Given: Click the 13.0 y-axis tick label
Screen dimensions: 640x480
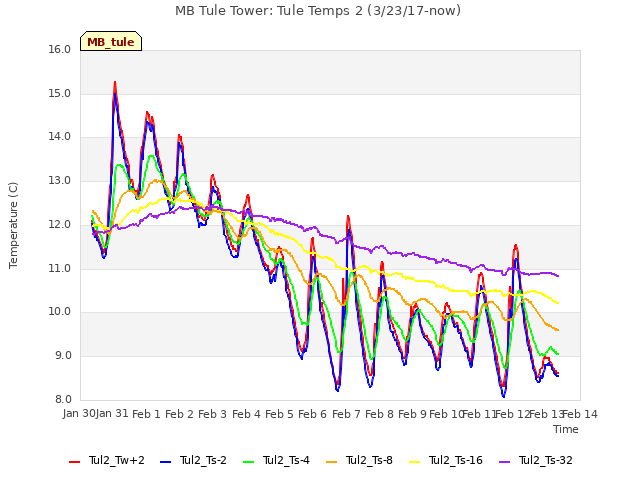Looking at the screenshot, I should 60,180.
